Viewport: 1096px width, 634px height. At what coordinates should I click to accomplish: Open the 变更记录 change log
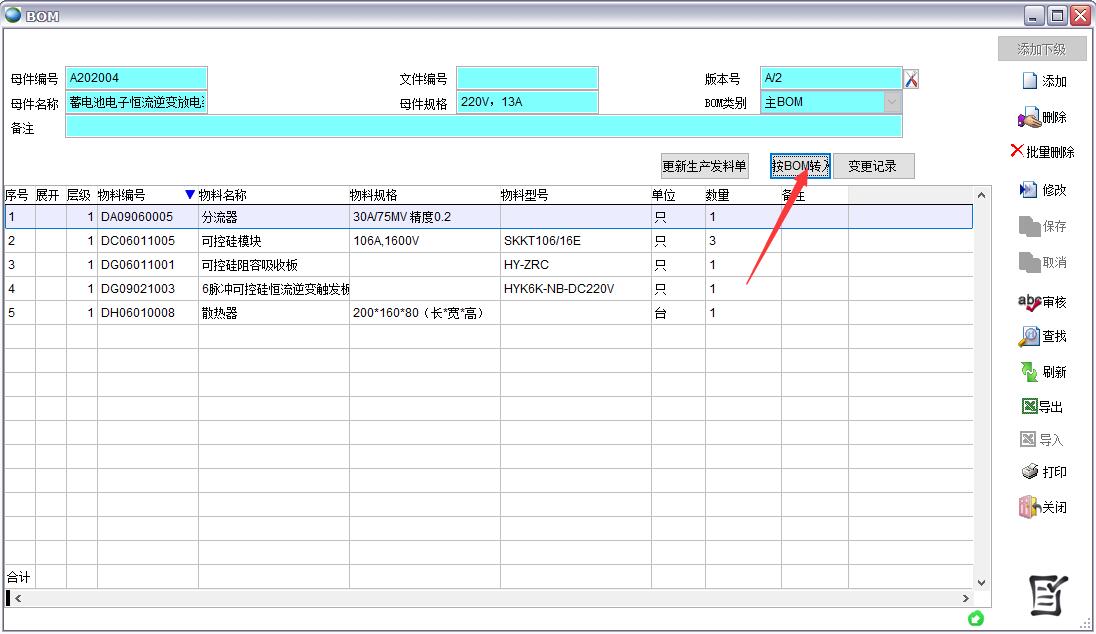(873, 167)
